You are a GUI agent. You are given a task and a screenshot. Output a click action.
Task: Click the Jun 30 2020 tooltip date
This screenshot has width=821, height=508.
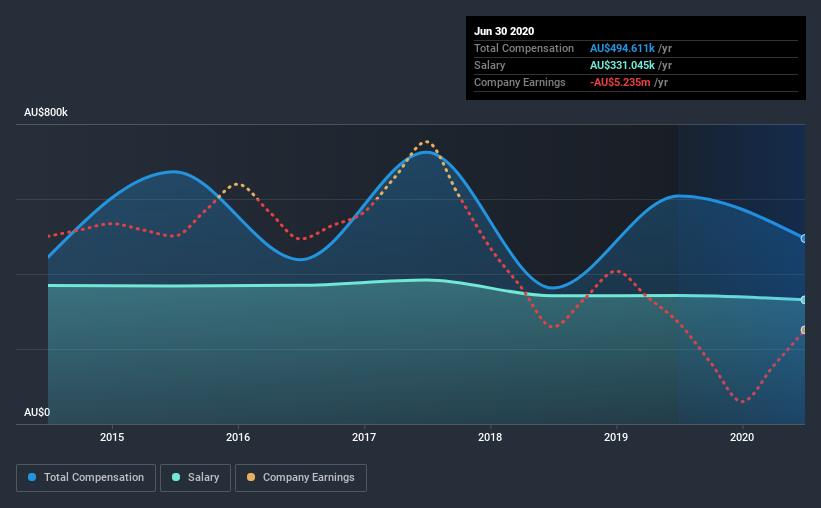504,31
